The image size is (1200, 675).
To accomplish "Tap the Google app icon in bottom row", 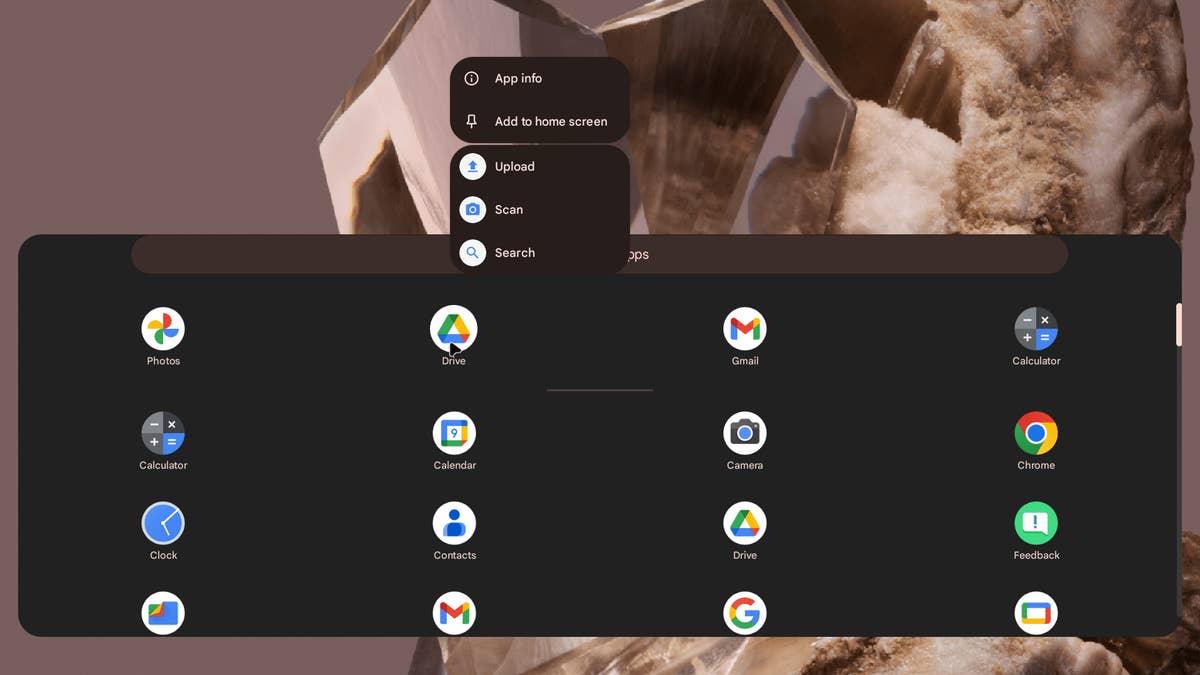I will pos(745,613).
